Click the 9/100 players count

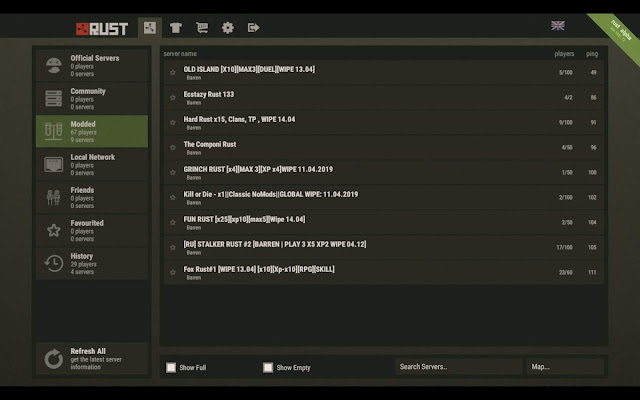566,122
